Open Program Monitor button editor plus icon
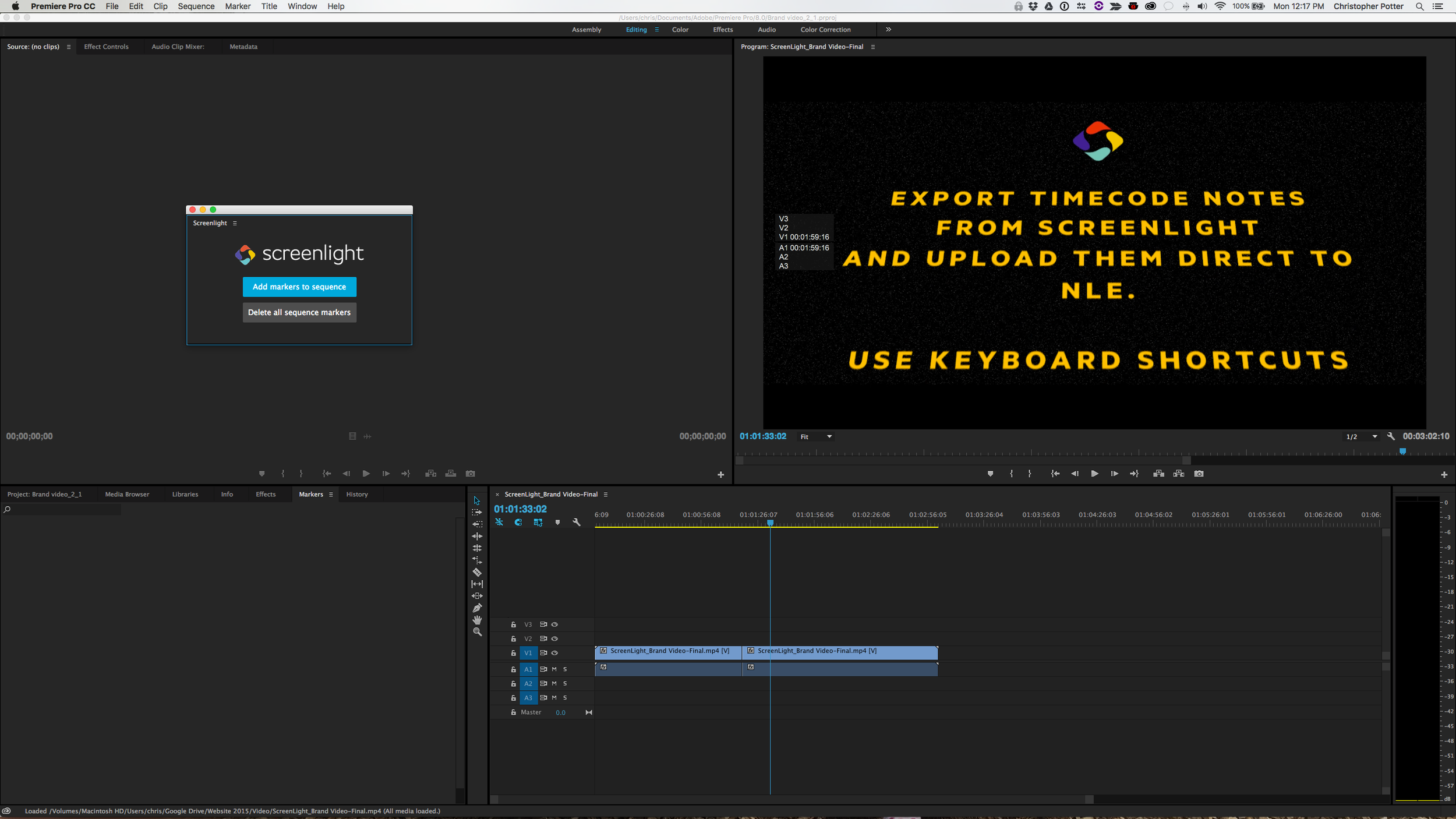The width and height of the screenshot is (1456, 819). (1444, 475)
